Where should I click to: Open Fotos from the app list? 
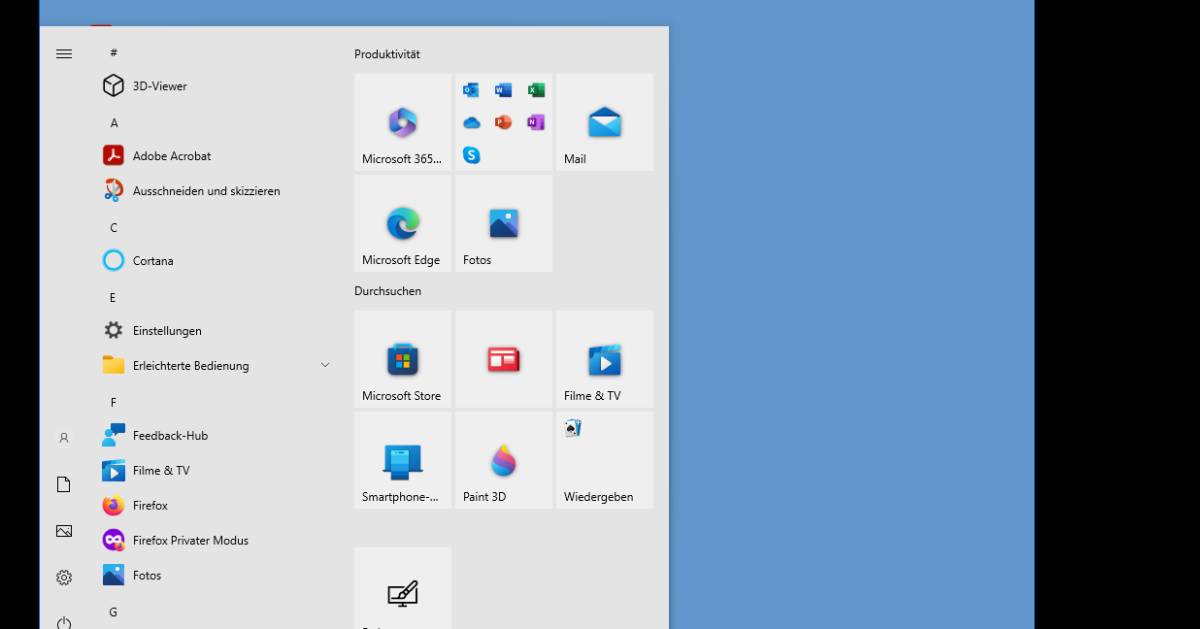click(x=216, y=576)
